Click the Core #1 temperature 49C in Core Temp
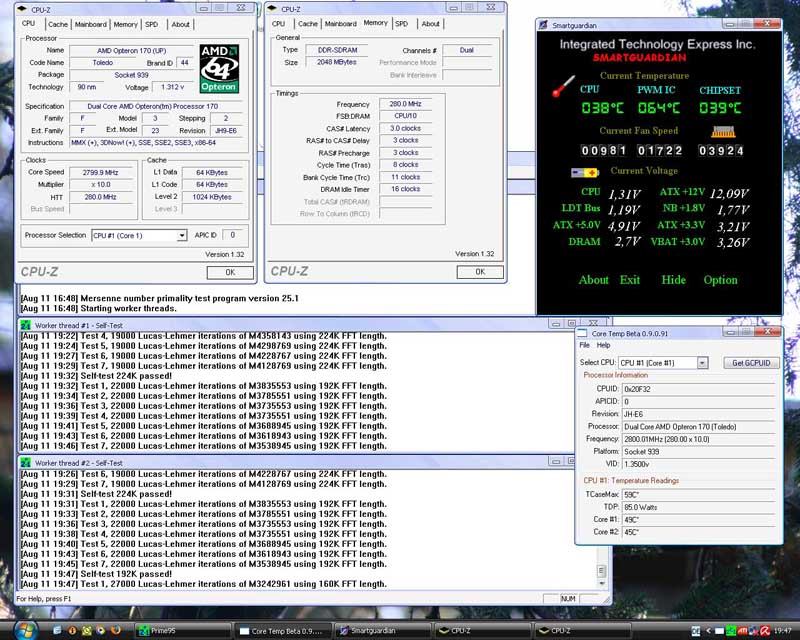Viewport: 800px width, 640px height. (x=698, y=520)
